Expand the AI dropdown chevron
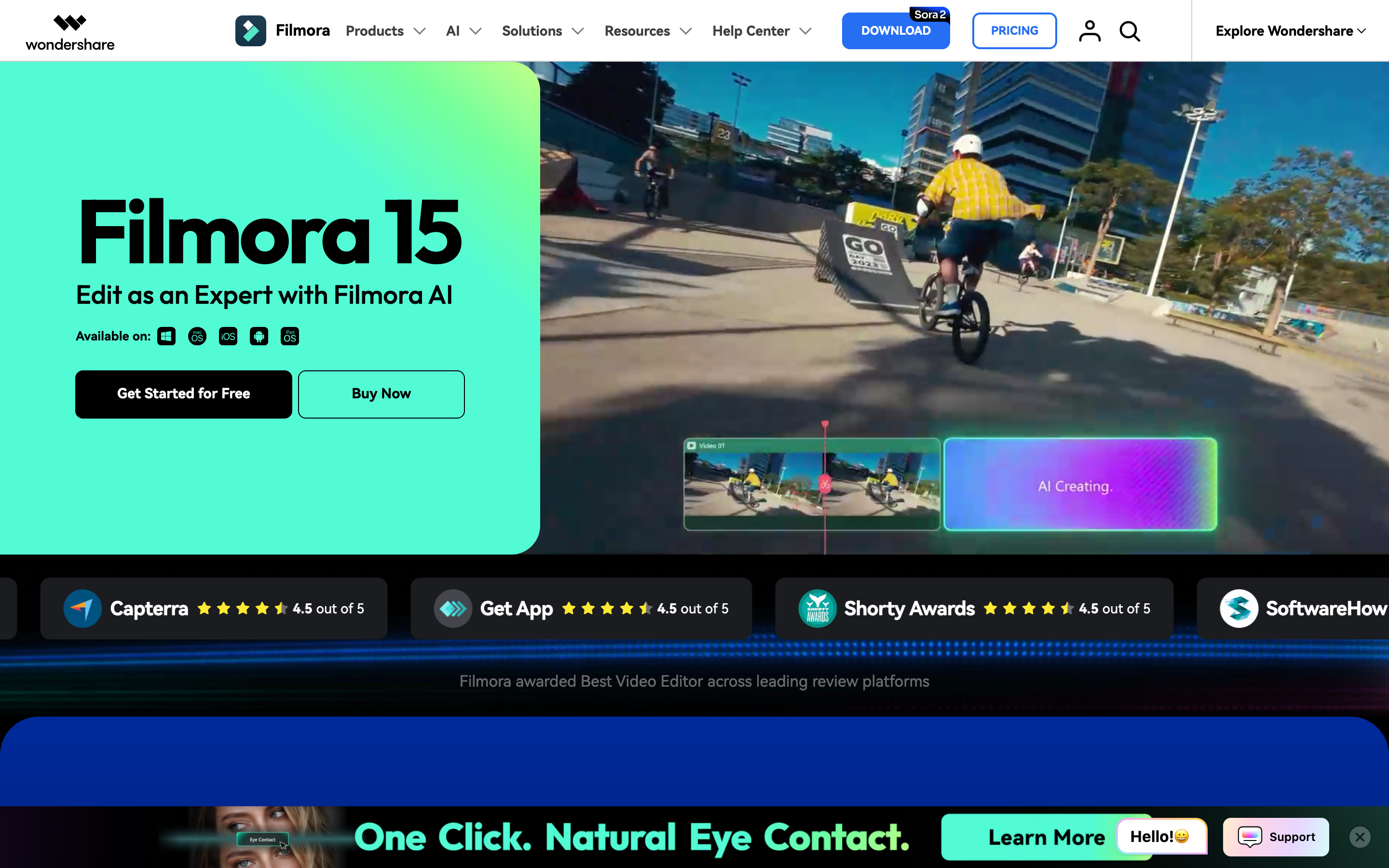1389x868 pixels. point(475,31)
